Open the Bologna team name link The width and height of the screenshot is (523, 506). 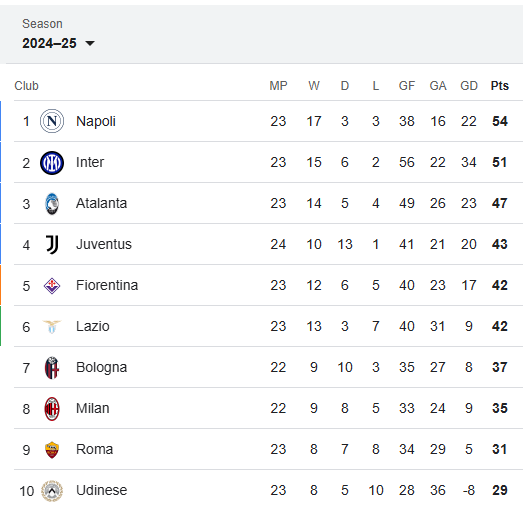tap(101, 368)
